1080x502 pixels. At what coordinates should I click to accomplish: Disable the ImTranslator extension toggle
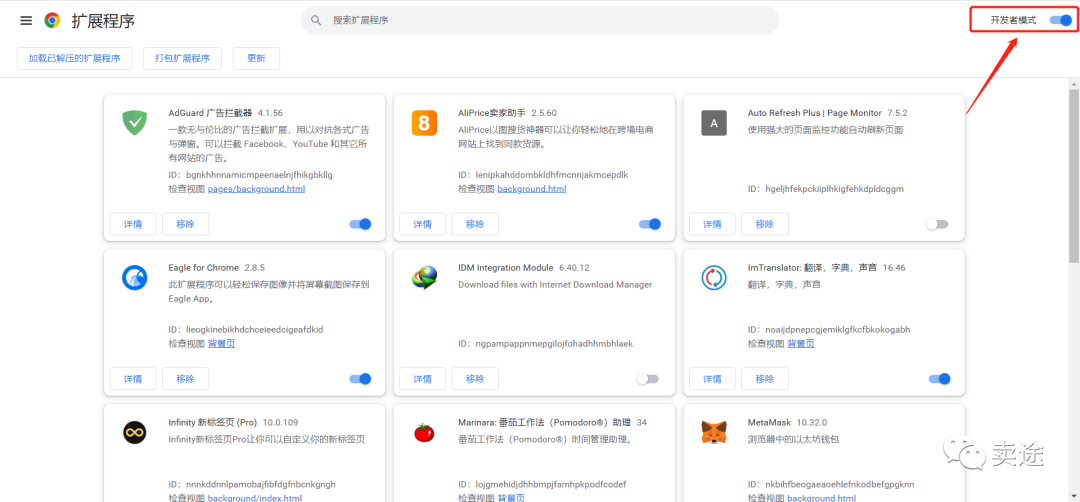click(939, 379)
